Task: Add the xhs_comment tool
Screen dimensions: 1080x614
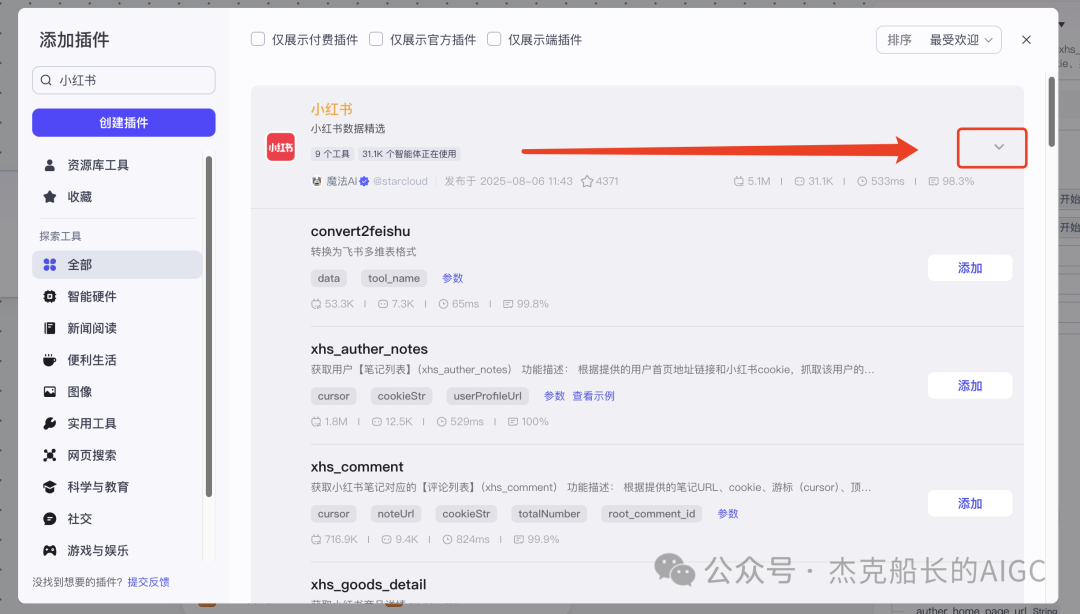Action: [970, 504]
